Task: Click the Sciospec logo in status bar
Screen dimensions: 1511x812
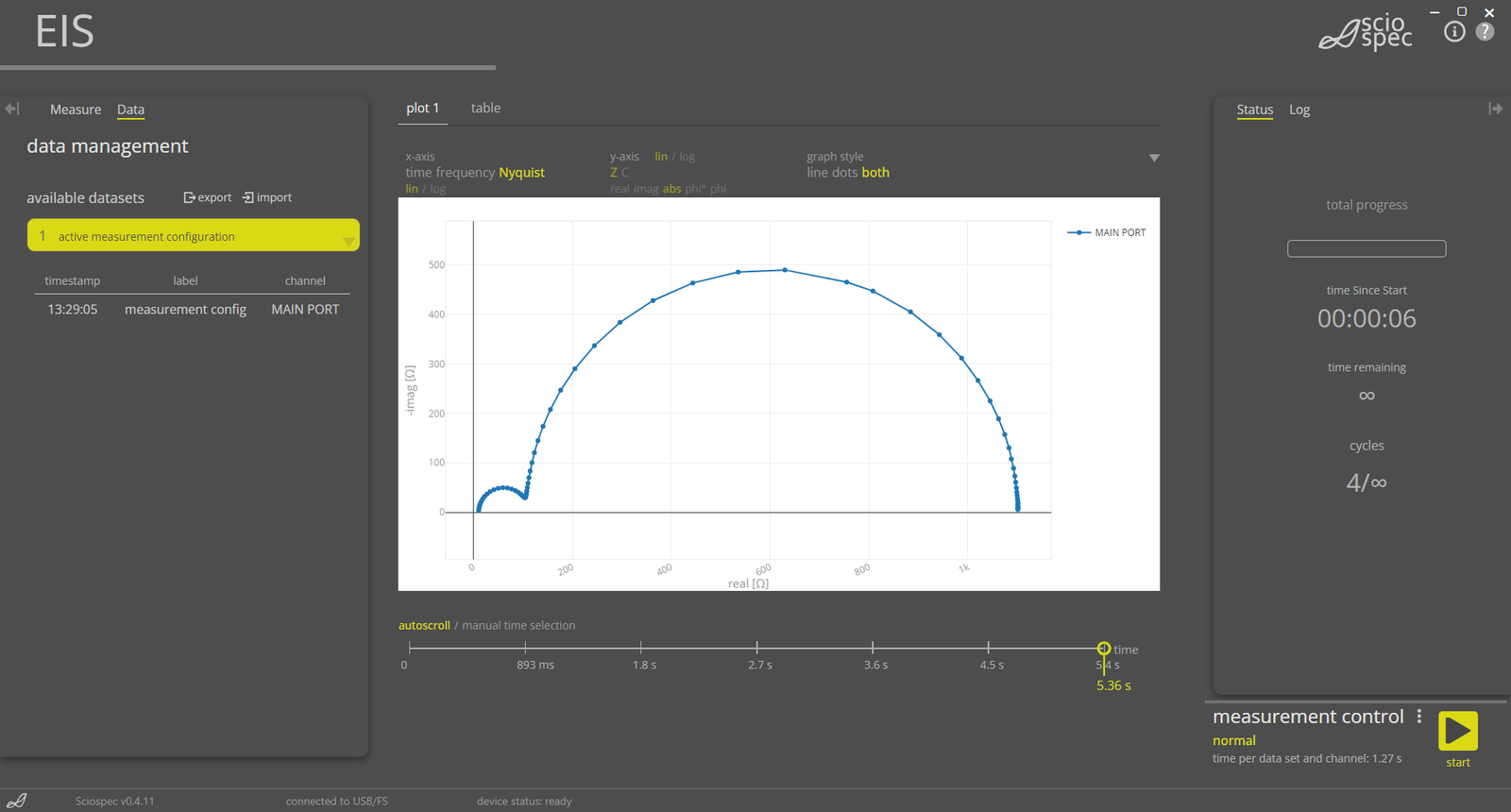Action: pyautogui.click(x=16, y=801)
